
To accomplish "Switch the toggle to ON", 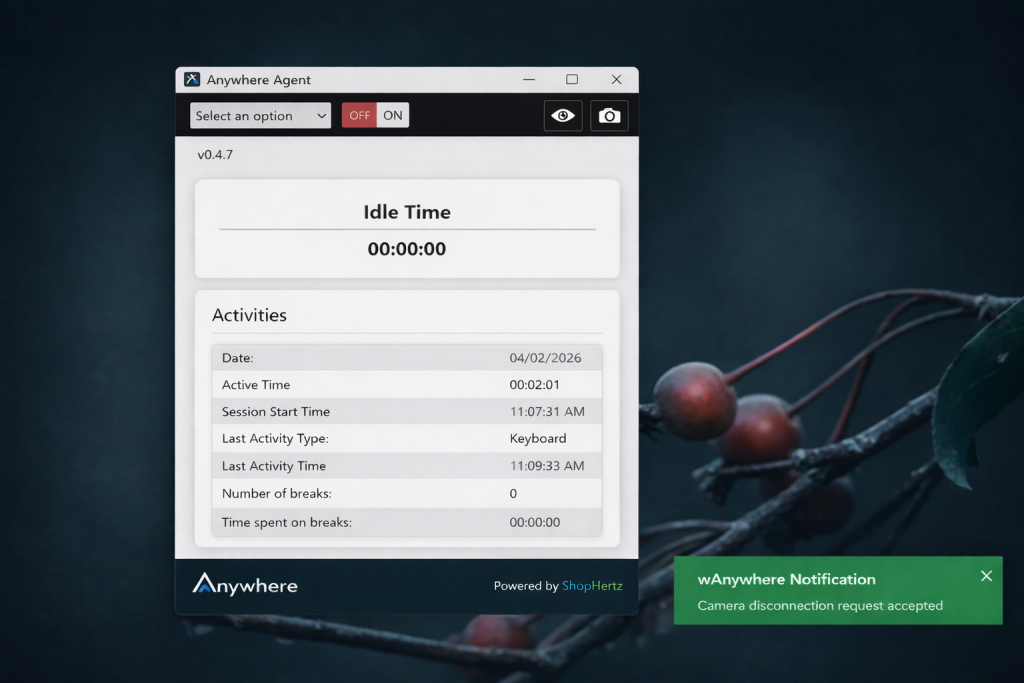I will tap(393, 116).
